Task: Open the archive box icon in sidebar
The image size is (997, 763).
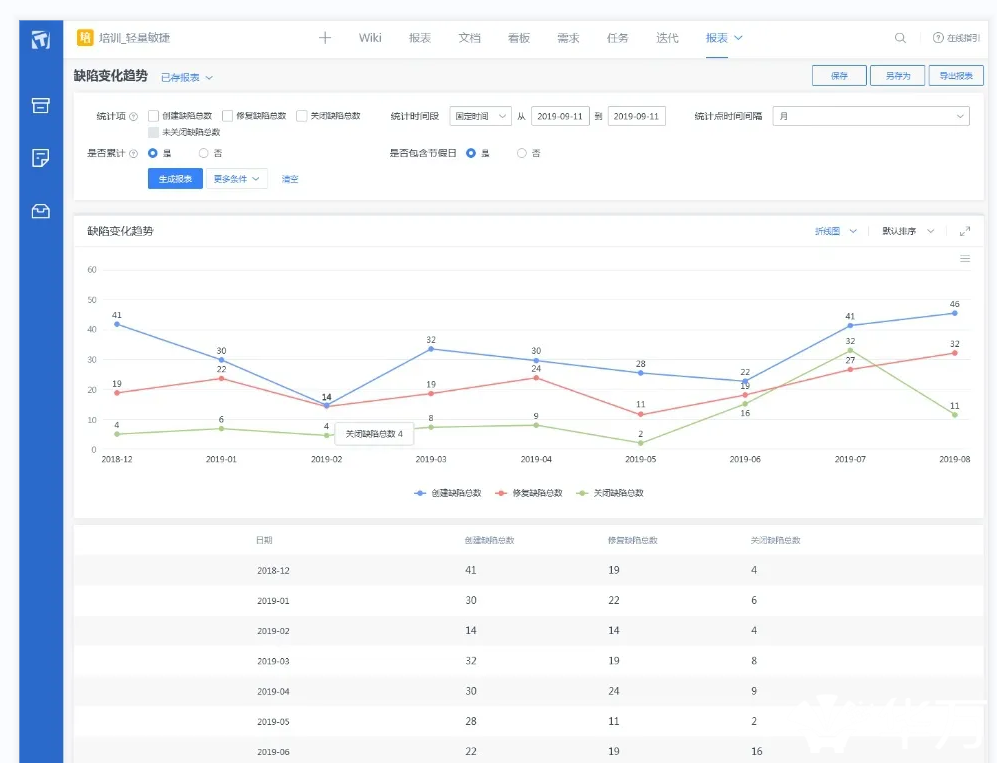Action: coord(41,105)
